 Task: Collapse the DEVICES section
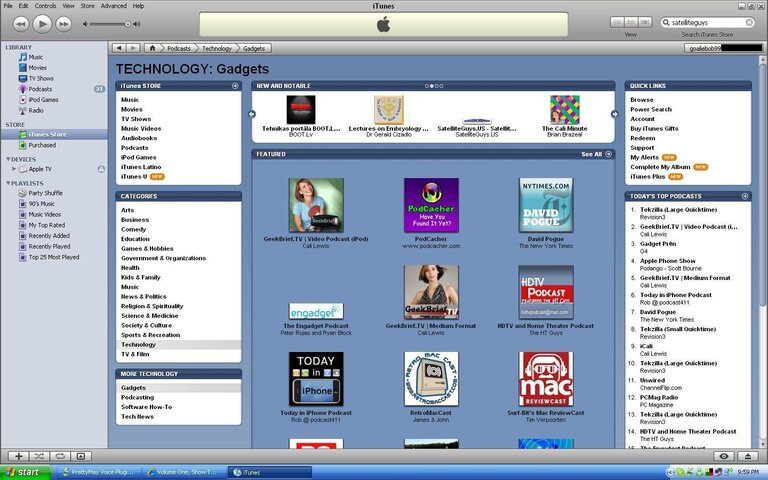coord(8,159)
